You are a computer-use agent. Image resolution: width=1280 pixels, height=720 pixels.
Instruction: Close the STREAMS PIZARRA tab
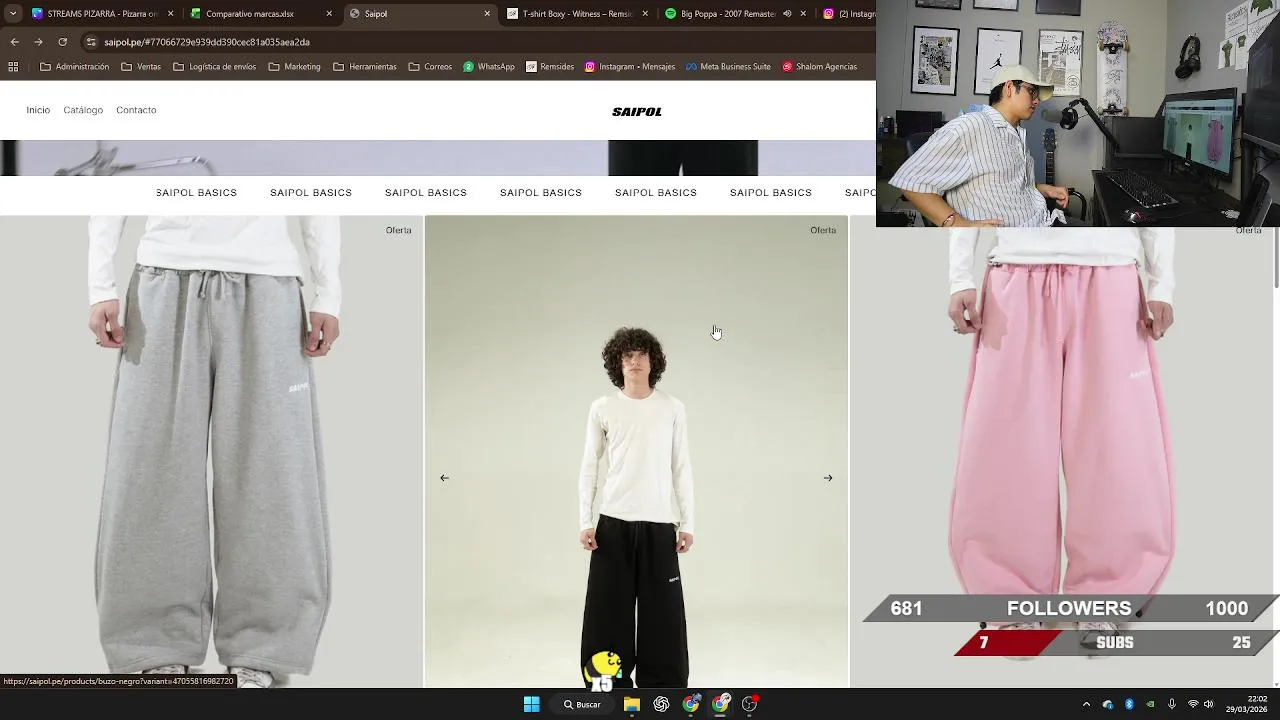[x=171, y=14]
